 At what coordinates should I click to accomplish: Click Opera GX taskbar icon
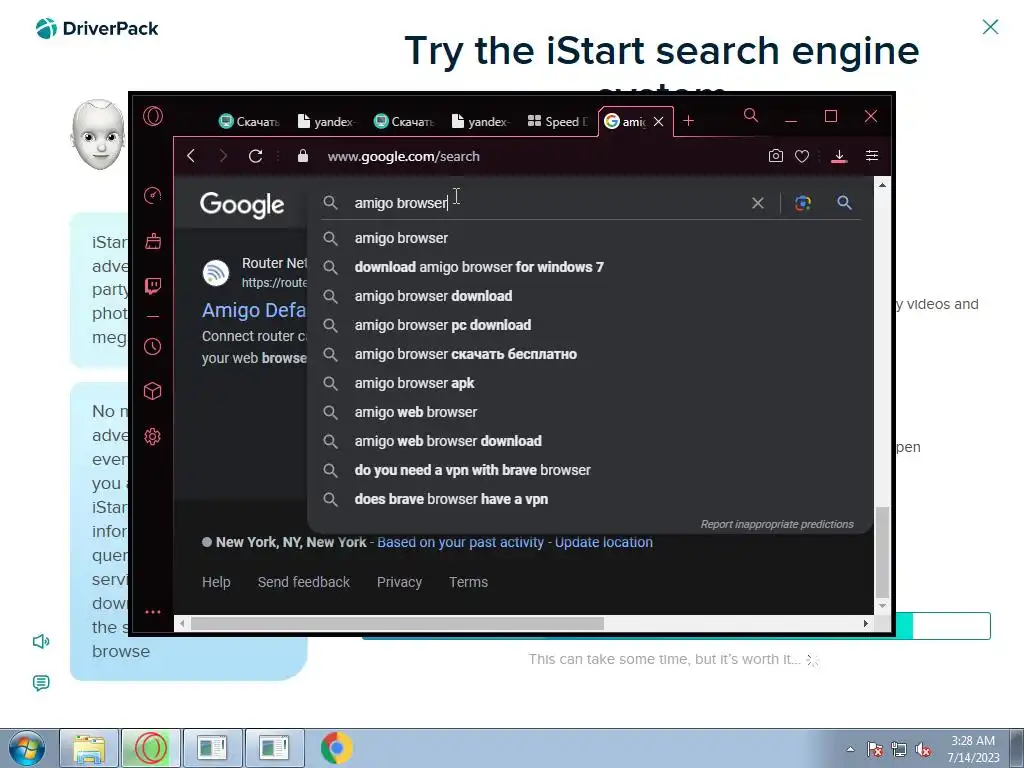pos(150,748)
